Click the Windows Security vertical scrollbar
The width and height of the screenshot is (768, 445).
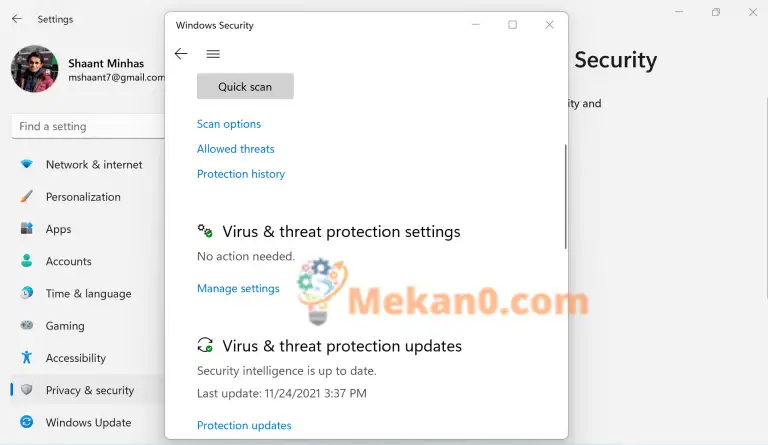(x=565, y=196)
